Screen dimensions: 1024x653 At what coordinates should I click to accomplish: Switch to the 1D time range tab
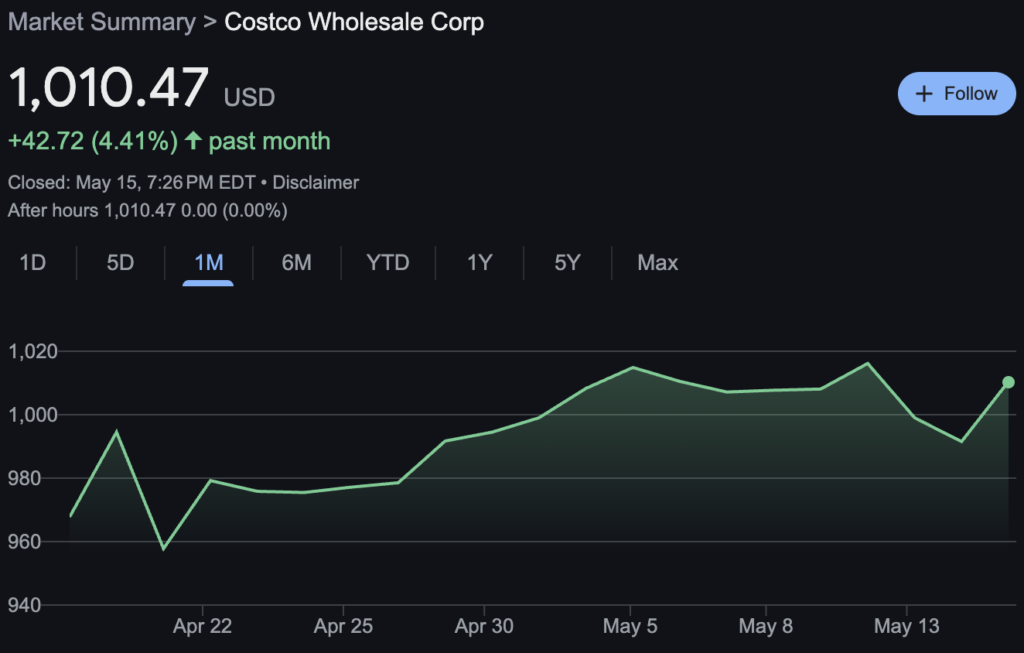(33, 263)
